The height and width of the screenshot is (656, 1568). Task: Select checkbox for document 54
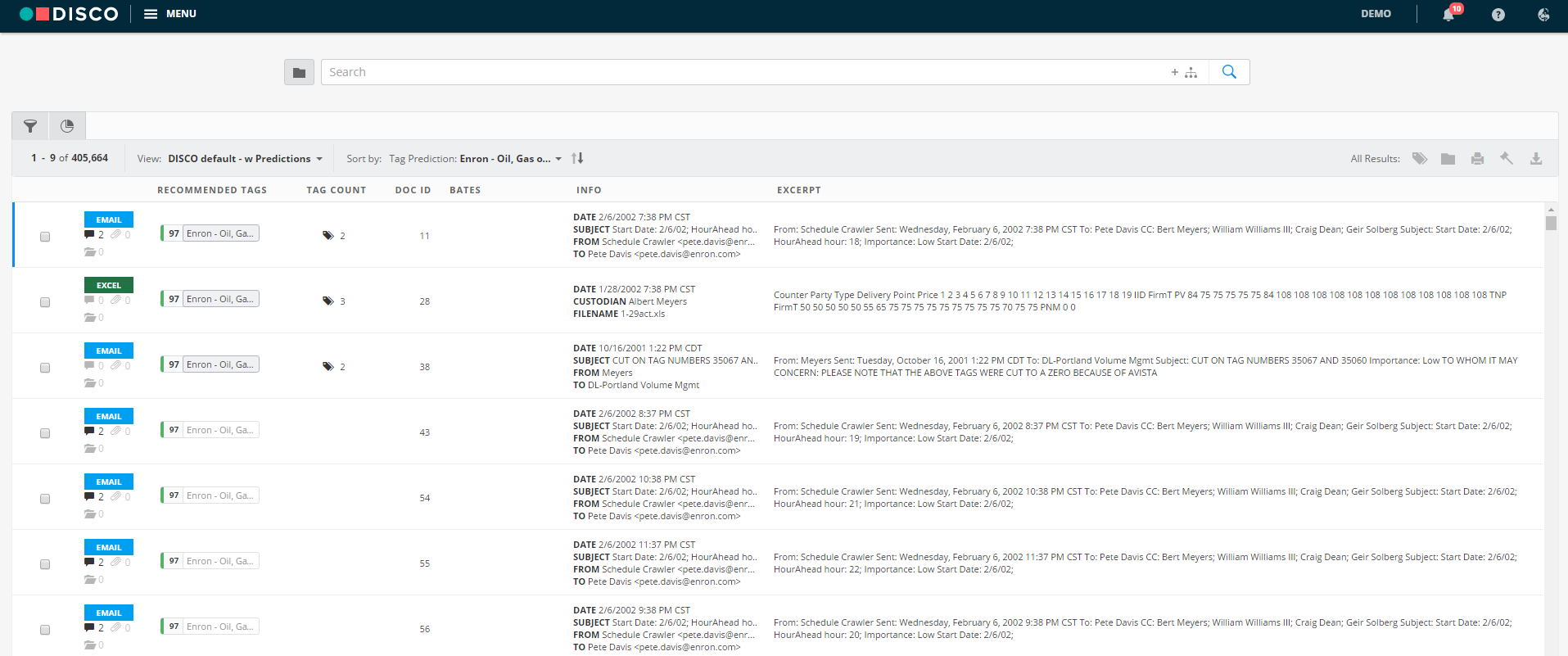pyautogui.click(x=45, y=499)
